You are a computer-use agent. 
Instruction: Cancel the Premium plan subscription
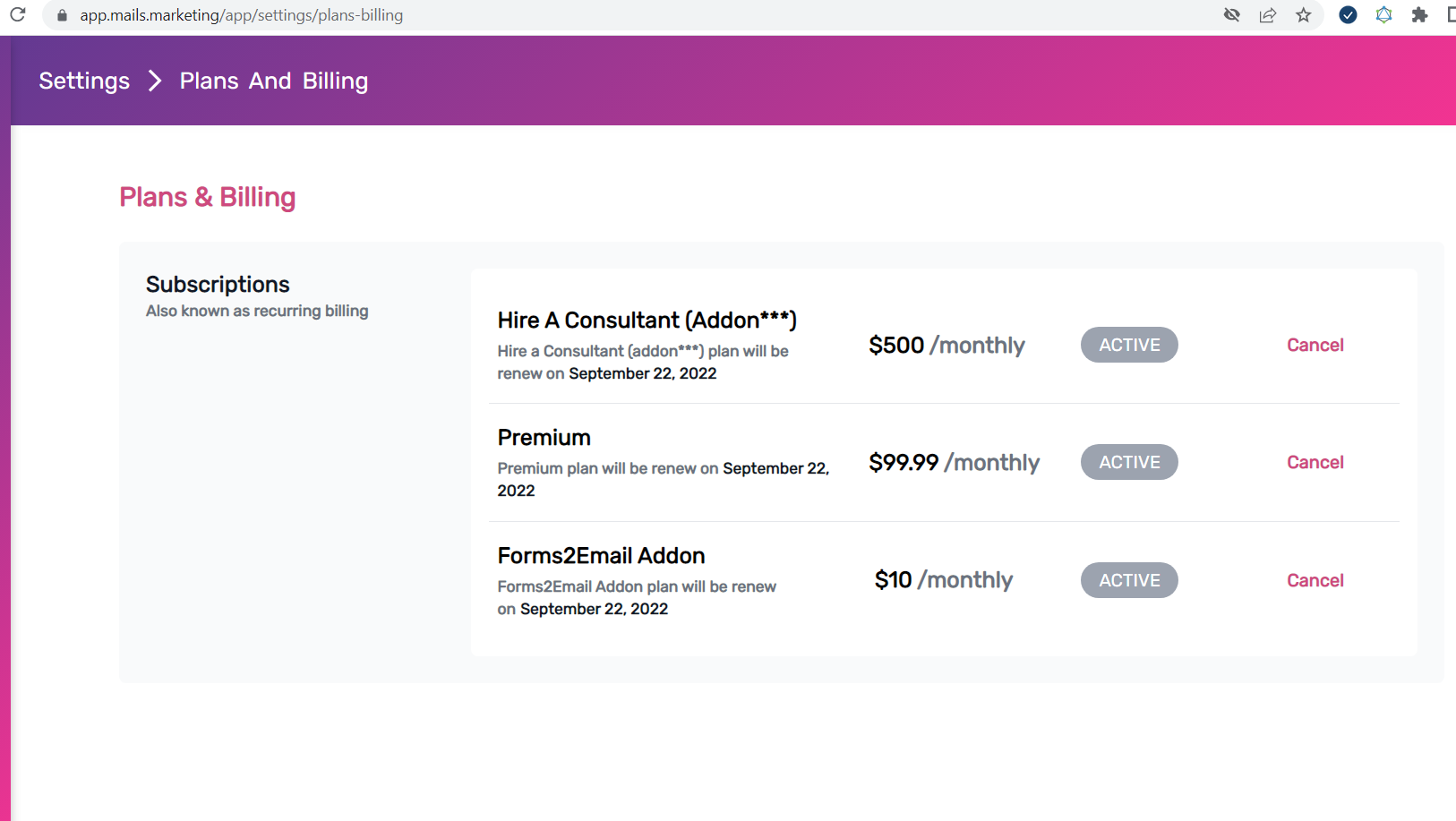[x=1315, y=462]
